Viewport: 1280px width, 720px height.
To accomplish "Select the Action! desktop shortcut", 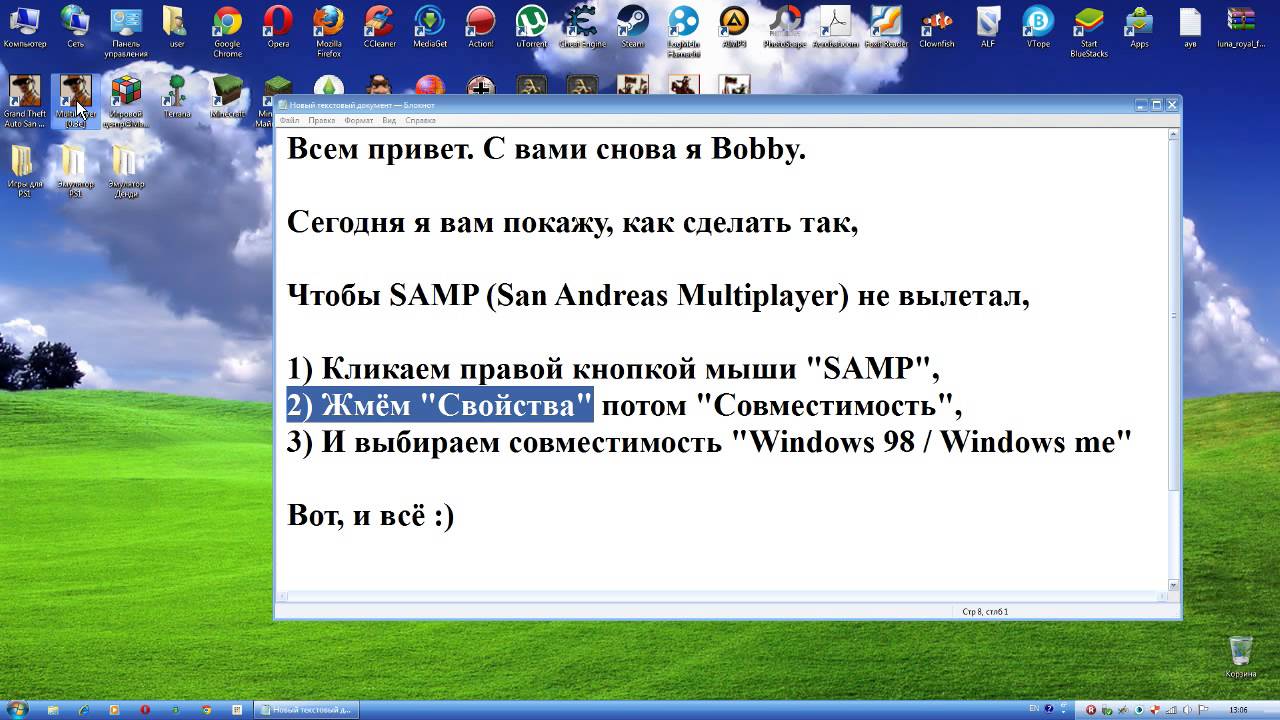I will tap(481, 27).
